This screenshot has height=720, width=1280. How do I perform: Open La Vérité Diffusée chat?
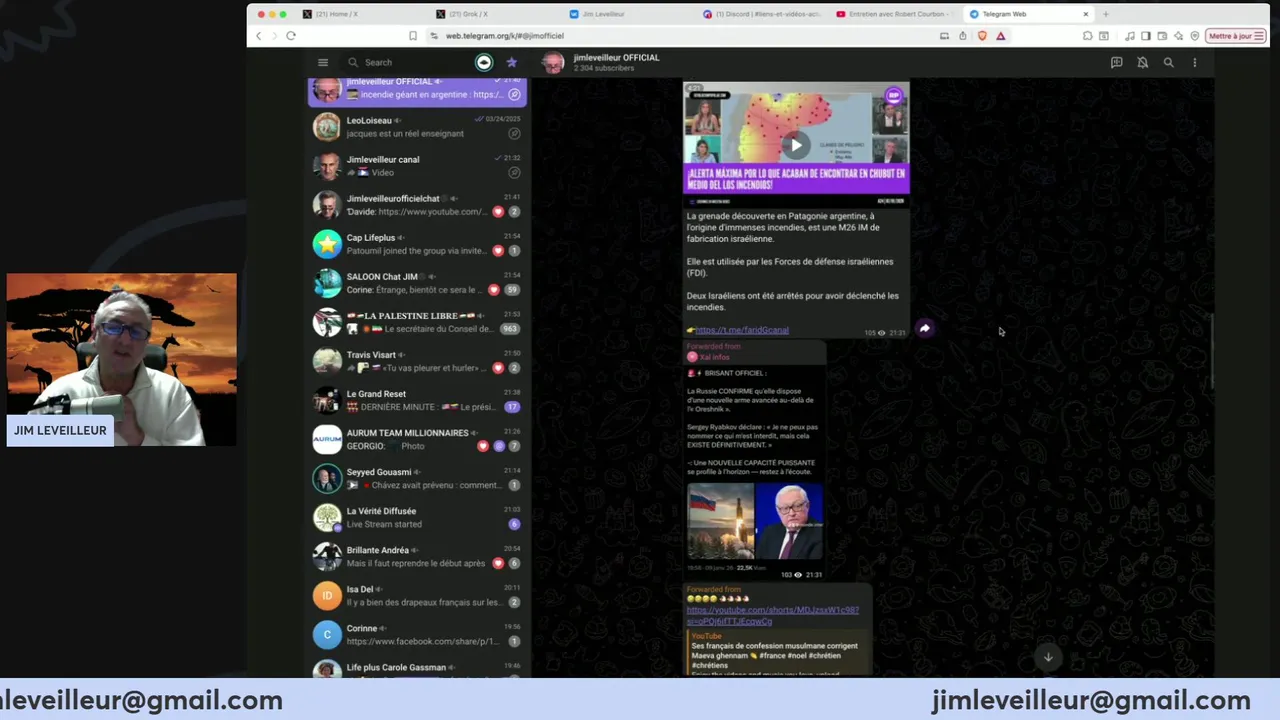pyautogui.click(x=418, y=517)
